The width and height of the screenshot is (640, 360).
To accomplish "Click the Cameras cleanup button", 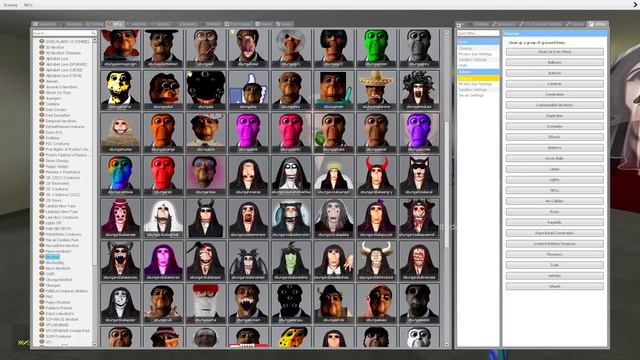I will [554, 84].
